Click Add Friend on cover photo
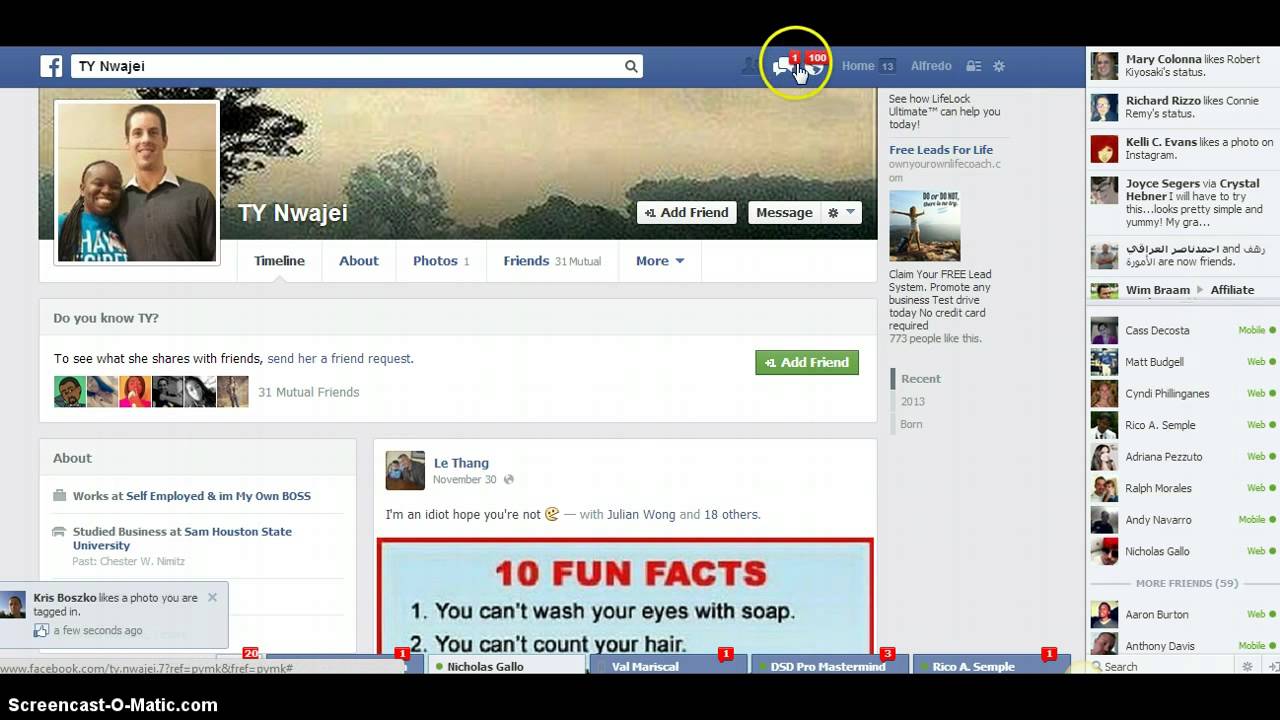The width and height of the screenshot is (1280, 720). [x=687, y=212]
